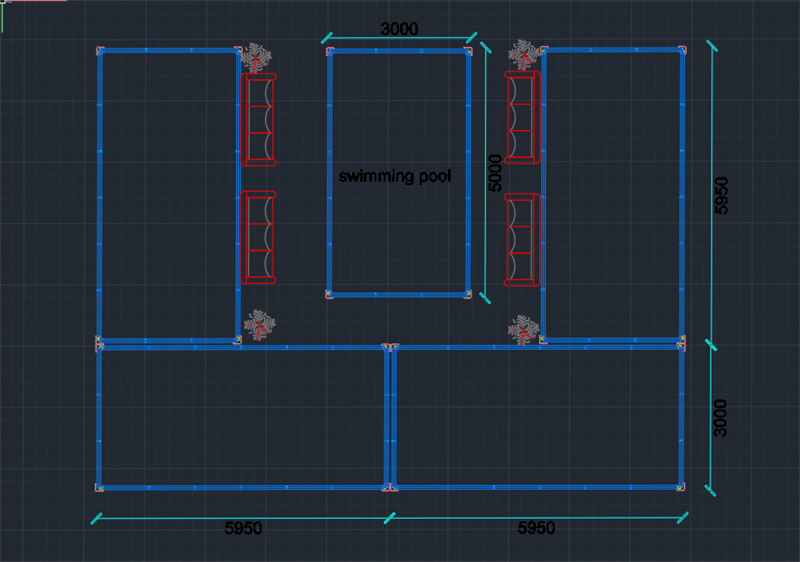Select the bottom-left 5950 dimension text
Screen dimensions: 800x562
coord(243,528)
